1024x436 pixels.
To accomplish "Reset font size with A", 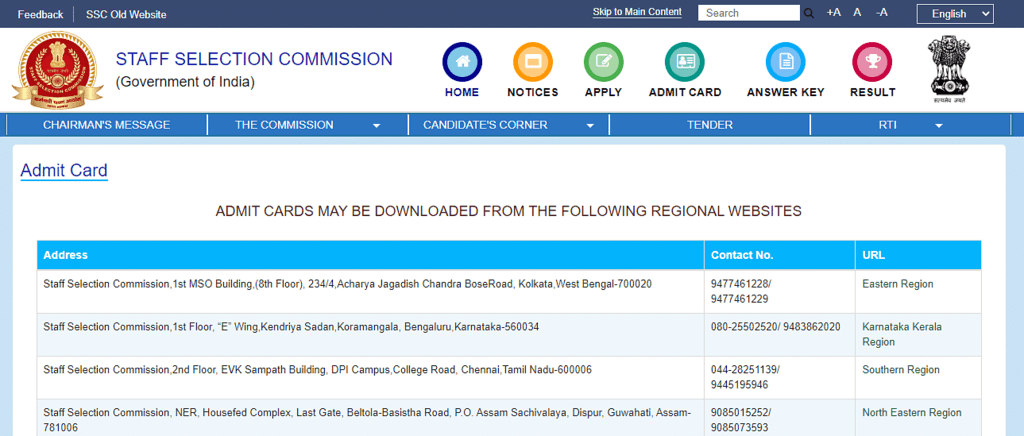I will click(857, 13).
